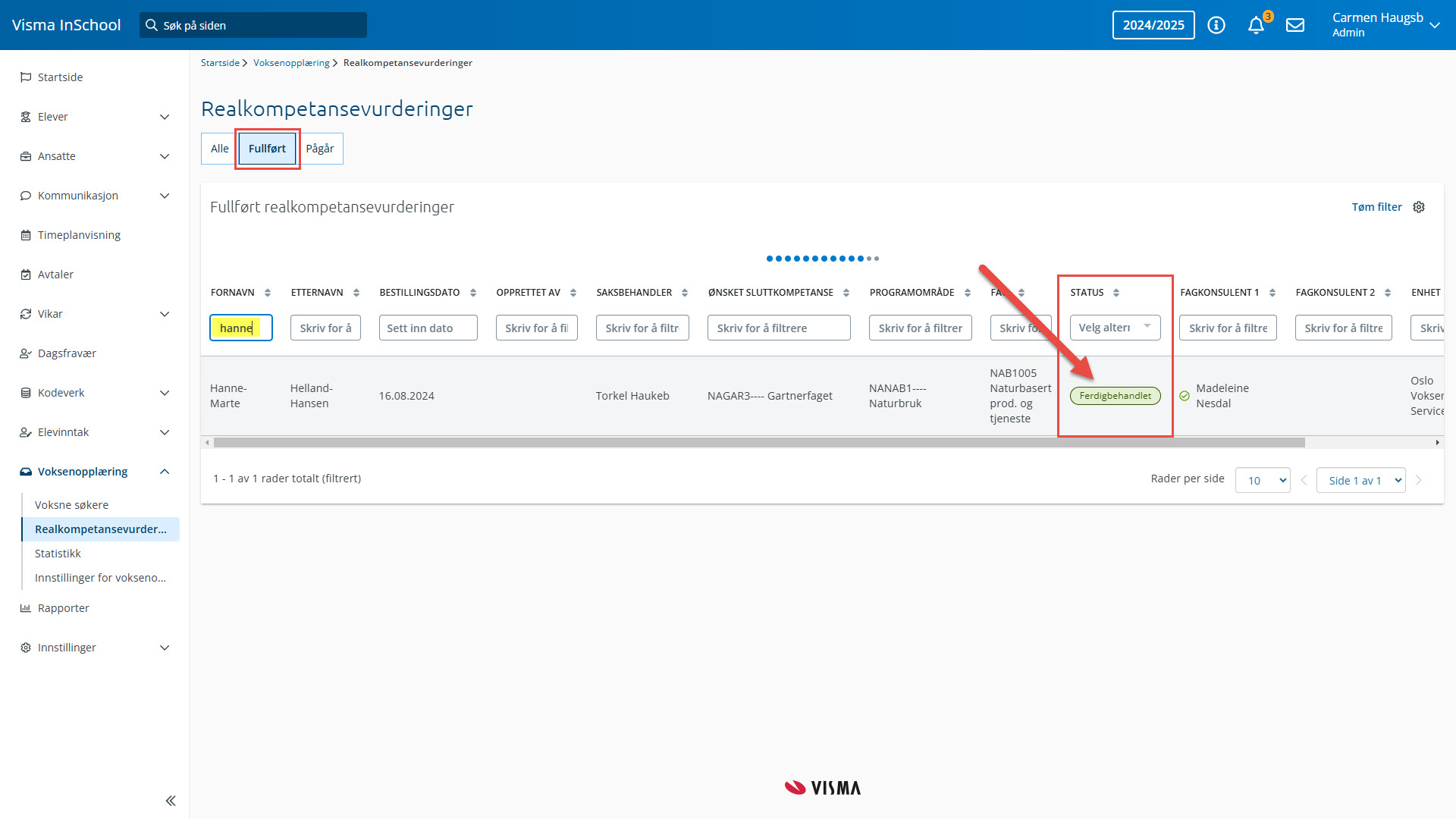The height and width of the screenshot is (819, 1456).
Task: Click the Visma logo in footer
Action: coord(823,788)
